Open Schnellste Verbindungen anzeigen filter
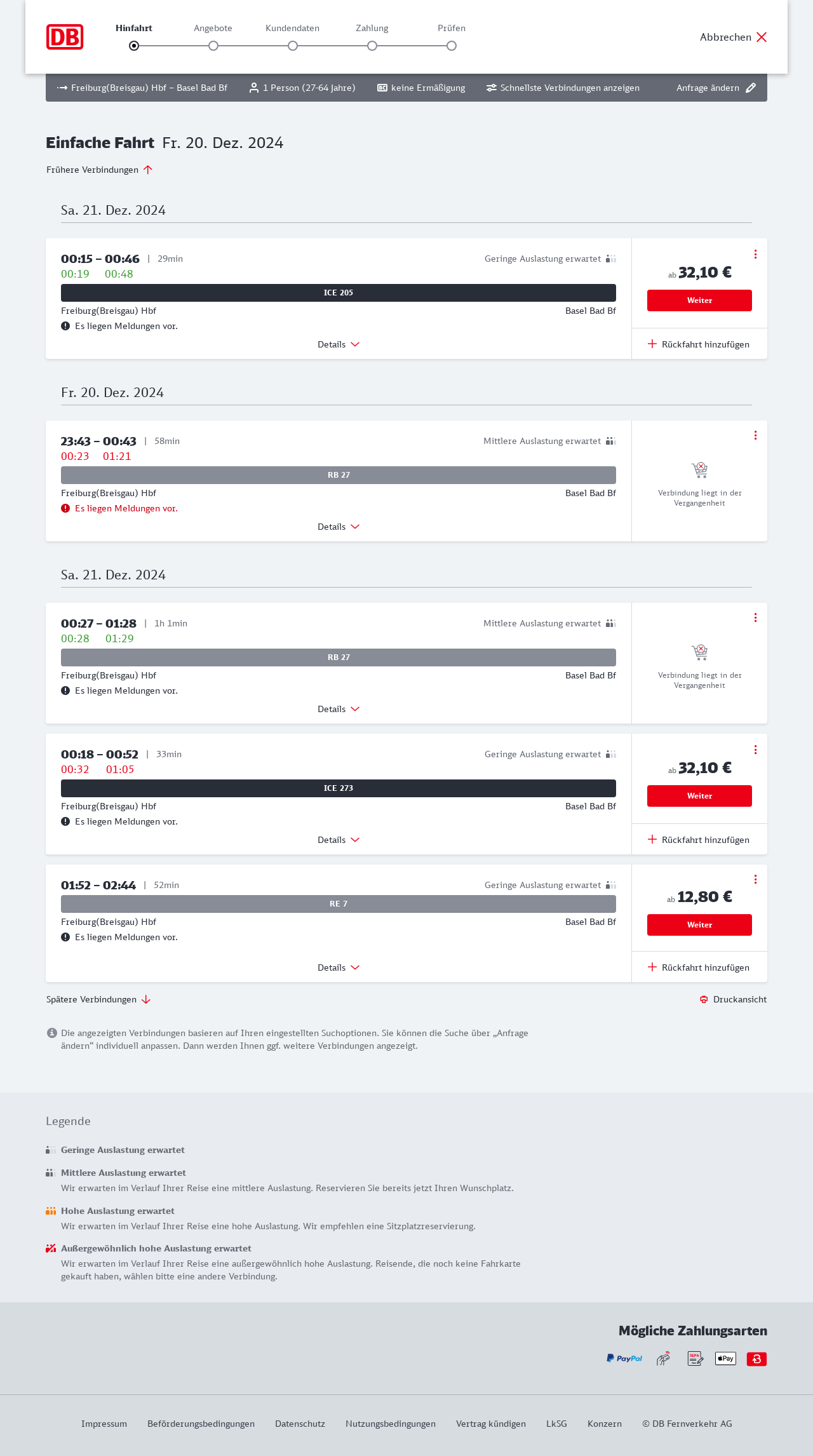 pyautogui.click(x=563, y=88)
